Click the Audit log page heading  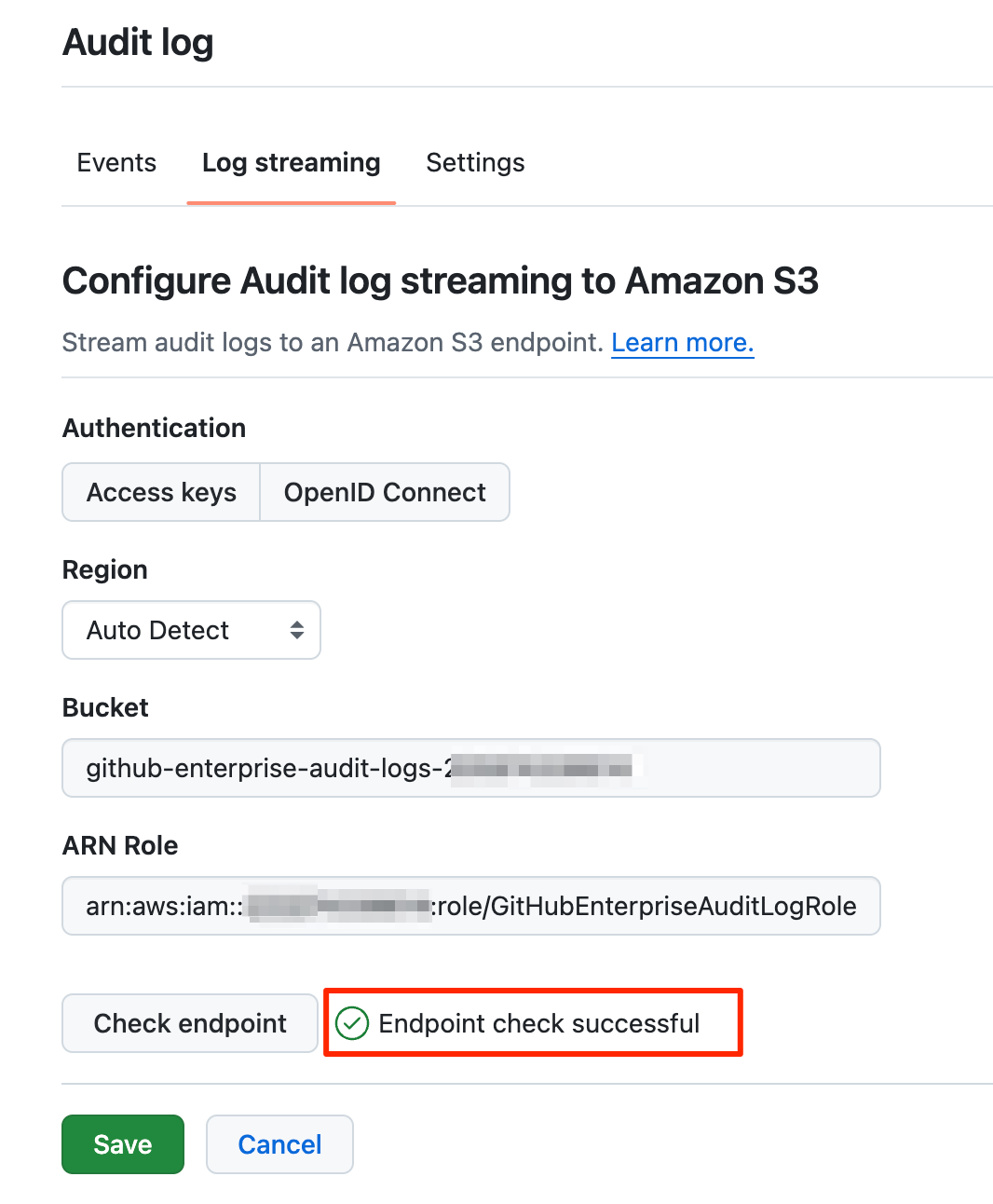pyautogui.click(x=138, y=42)
